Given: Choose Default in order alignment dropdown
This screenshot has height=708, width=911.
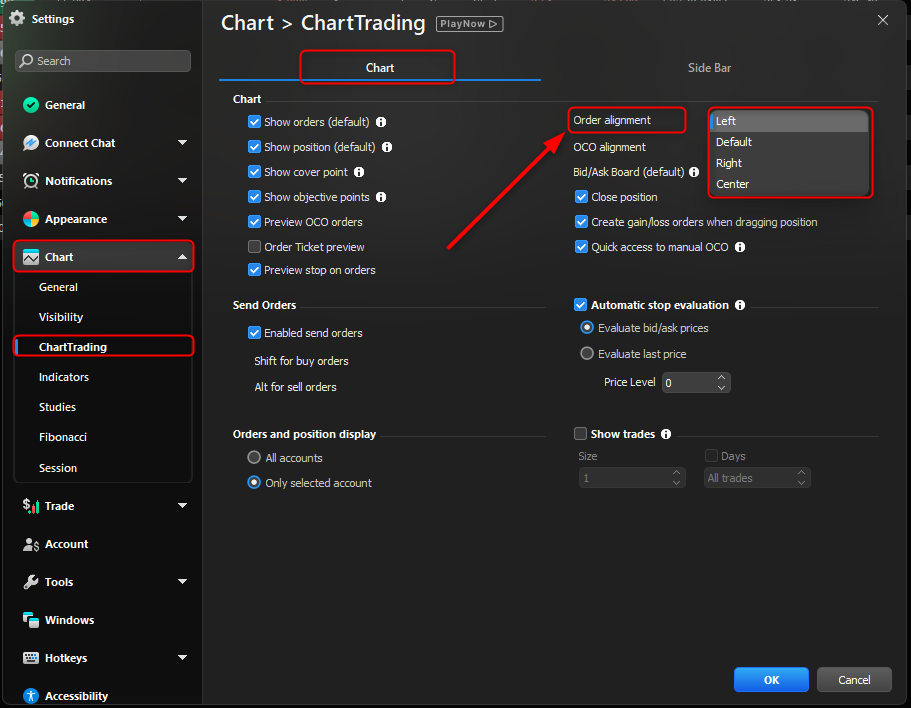Looking at the screenshot, I should tap(789, 142).
